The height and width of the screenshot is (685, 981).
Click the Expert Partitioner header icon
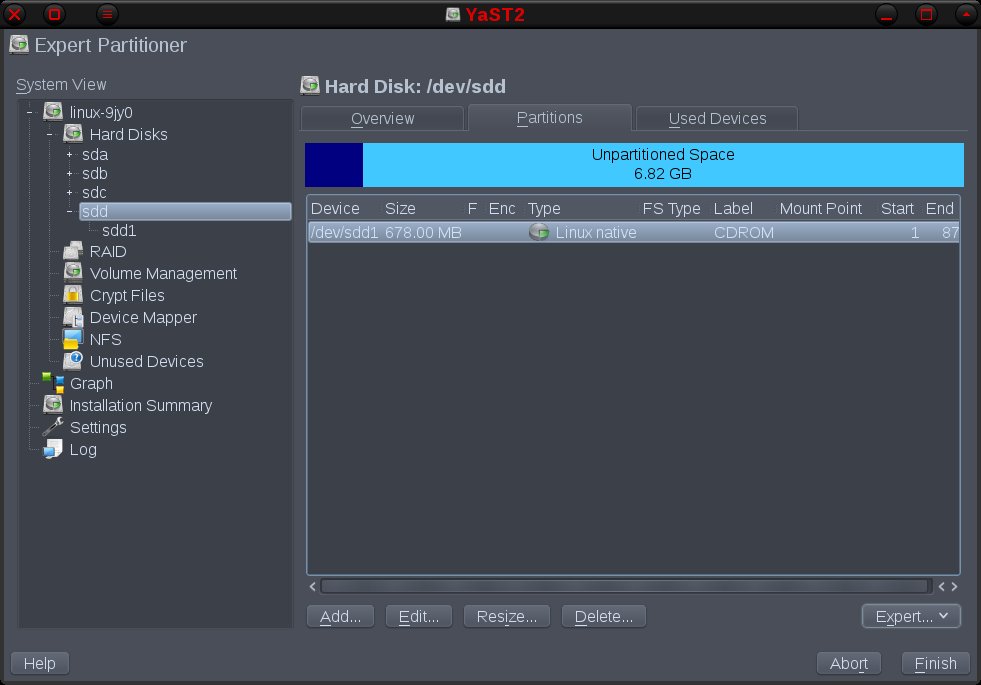click(x=19, y=44)
